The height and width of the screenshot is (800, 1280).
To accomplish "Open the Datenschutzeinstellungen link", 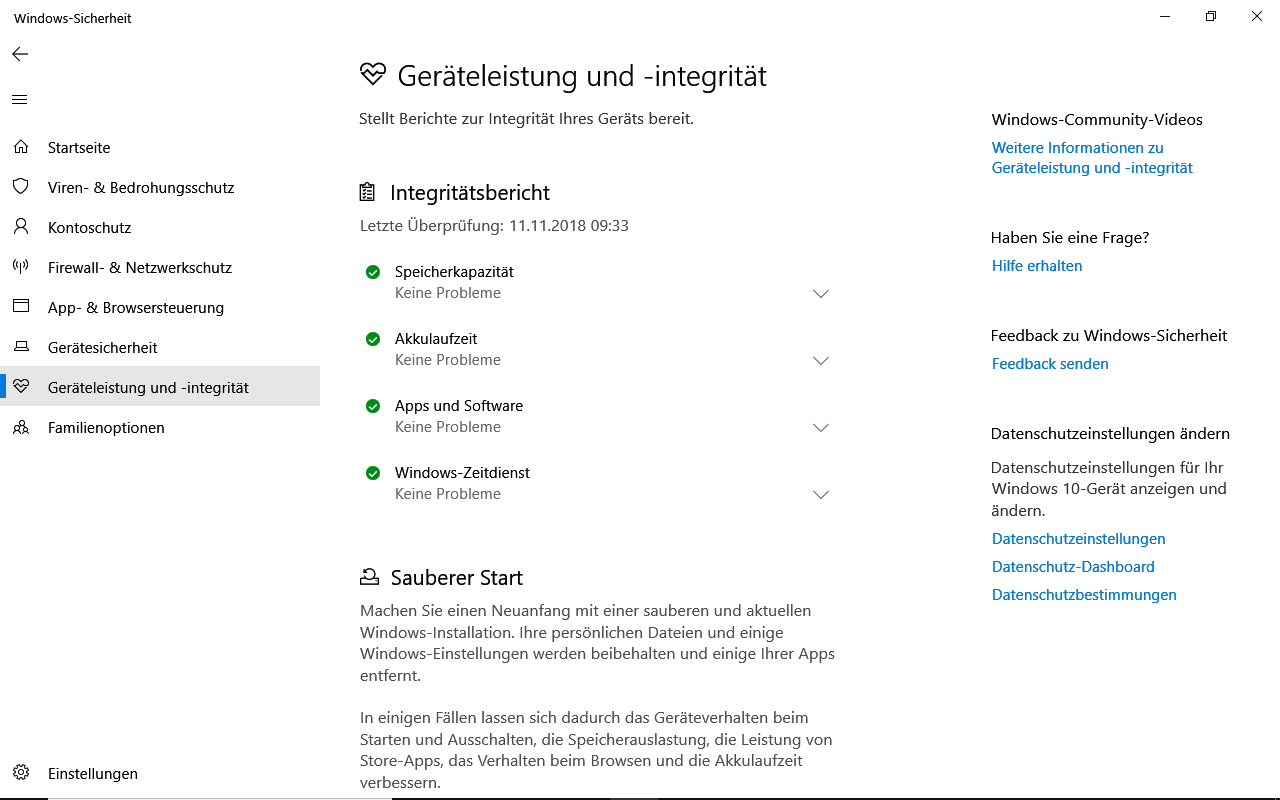I will pyautogui.click(x=1078, y=539).
